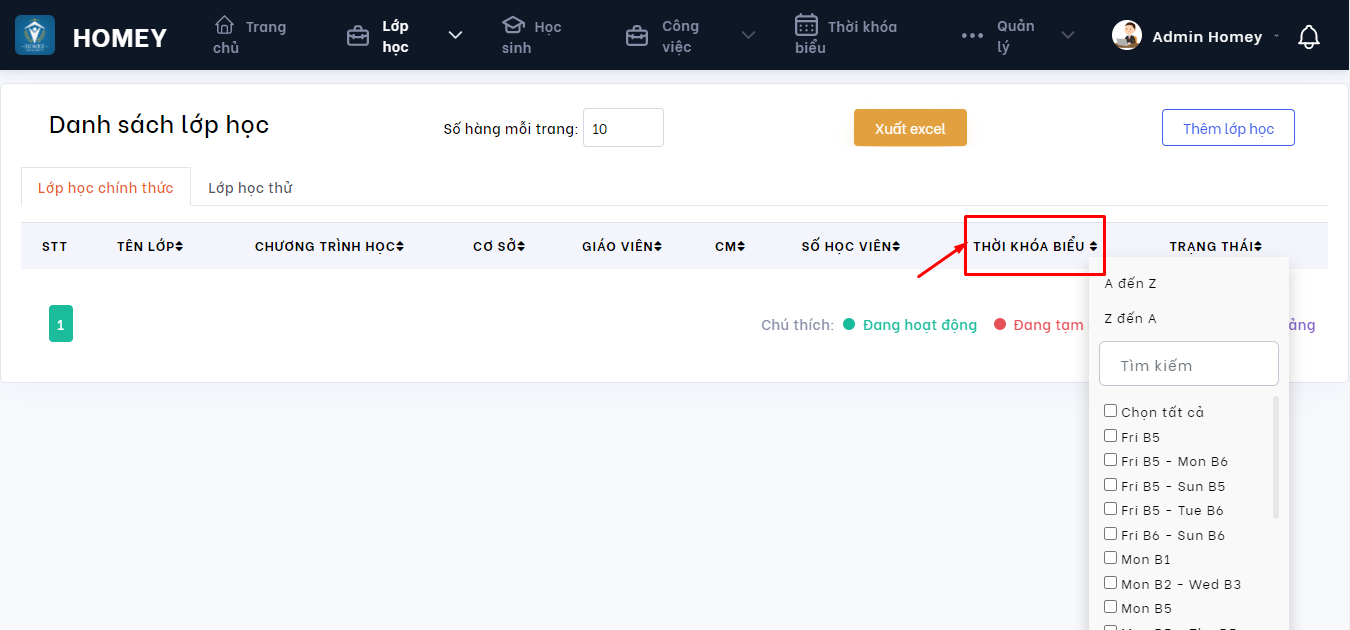Expand the Admin Homey account dropdown
Viewport: 1350px width, 630px height.
tap(1275, 37)
